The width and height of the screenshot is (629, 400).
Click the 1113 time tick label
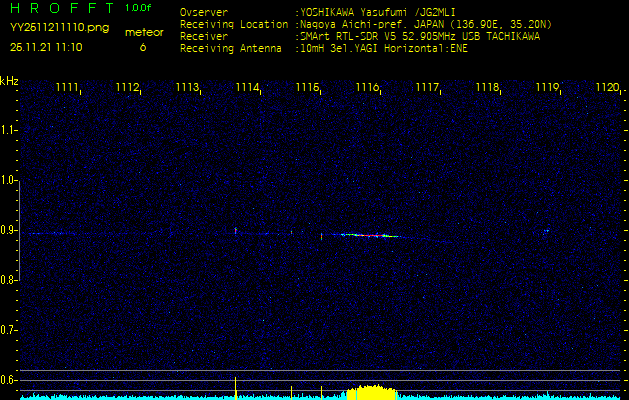point(187,88)
